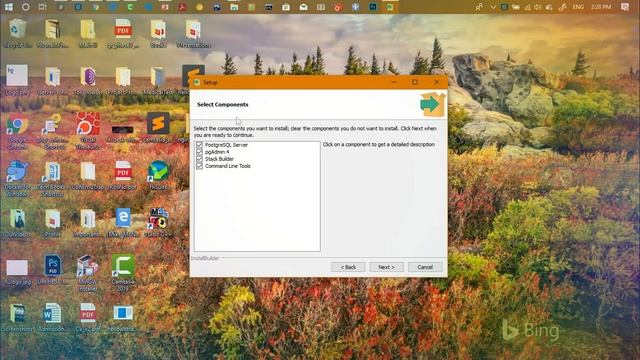Click the Setup title bar icon
This screenshot has width=640, height=360.
197,82
